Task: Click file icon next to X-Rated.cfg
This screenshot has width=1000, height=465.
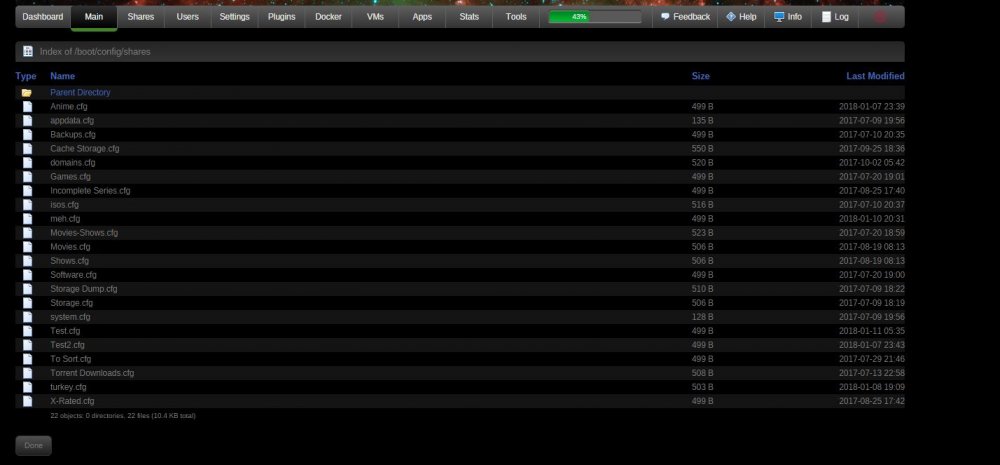Action: click(27, 401)
